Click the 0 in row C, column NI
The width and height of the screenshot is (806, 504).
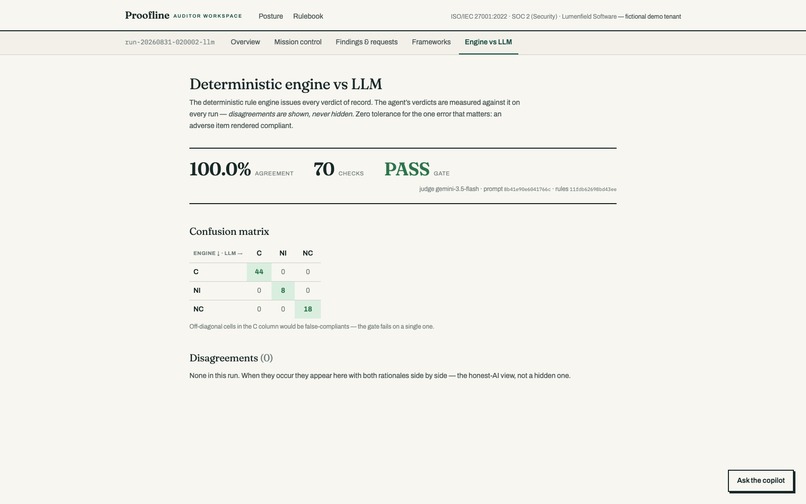point(283,272)
